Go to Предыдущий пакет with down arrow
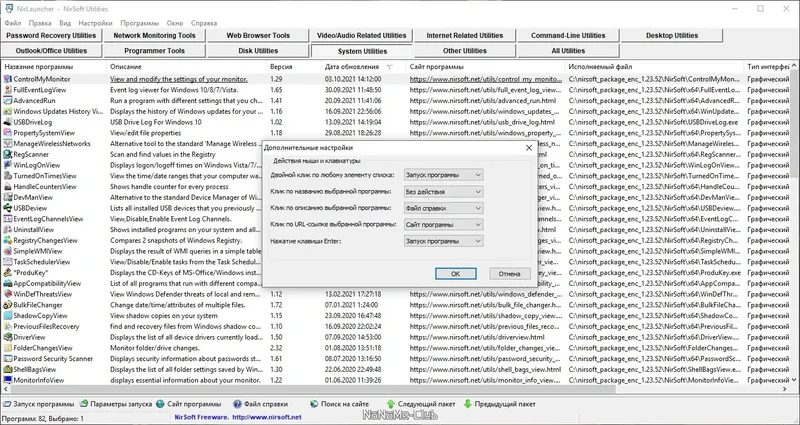Viewport: 800px width, 425px height. coord(499,404)
